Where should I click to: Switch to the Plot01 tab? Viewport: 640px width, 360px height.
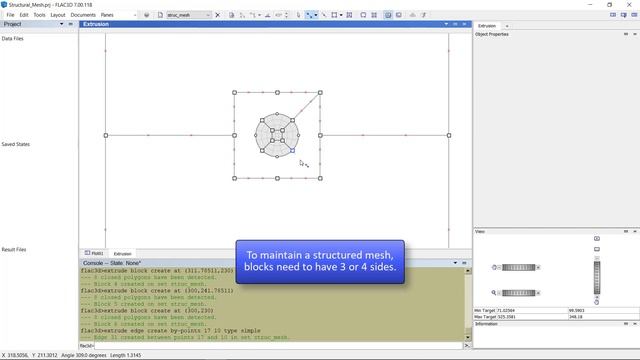click(x=94, y=253)
